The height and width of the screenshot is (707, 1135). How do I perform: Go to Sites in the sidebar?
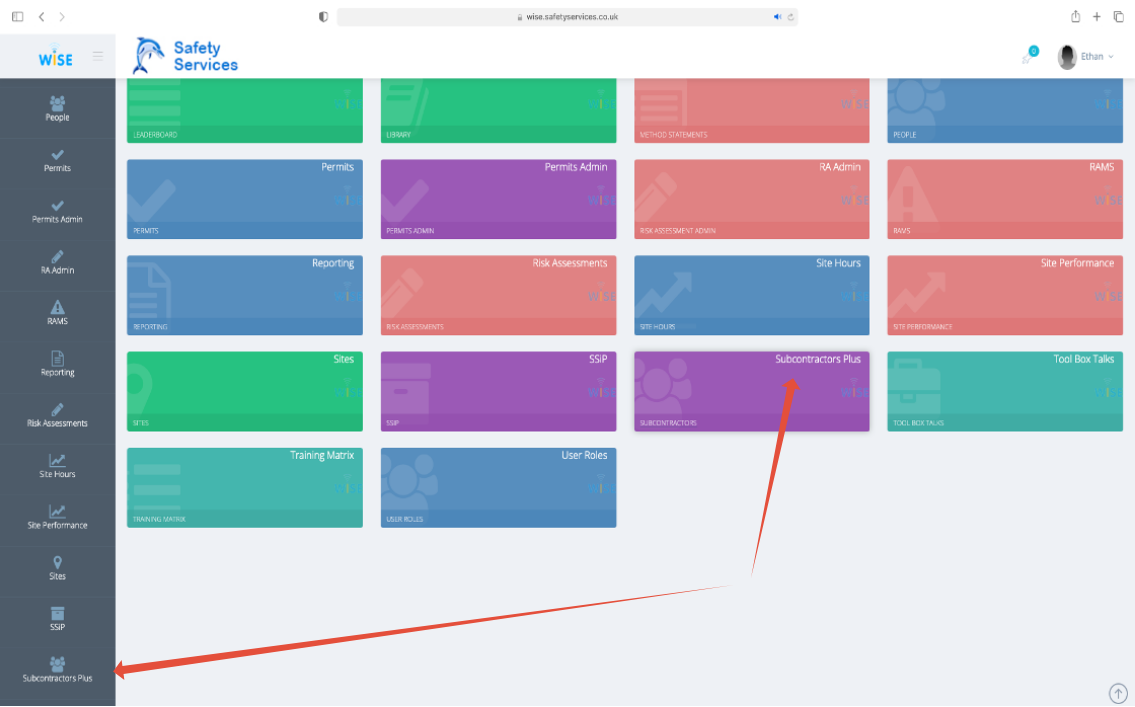pyautogui.click(x=57, y=568)
